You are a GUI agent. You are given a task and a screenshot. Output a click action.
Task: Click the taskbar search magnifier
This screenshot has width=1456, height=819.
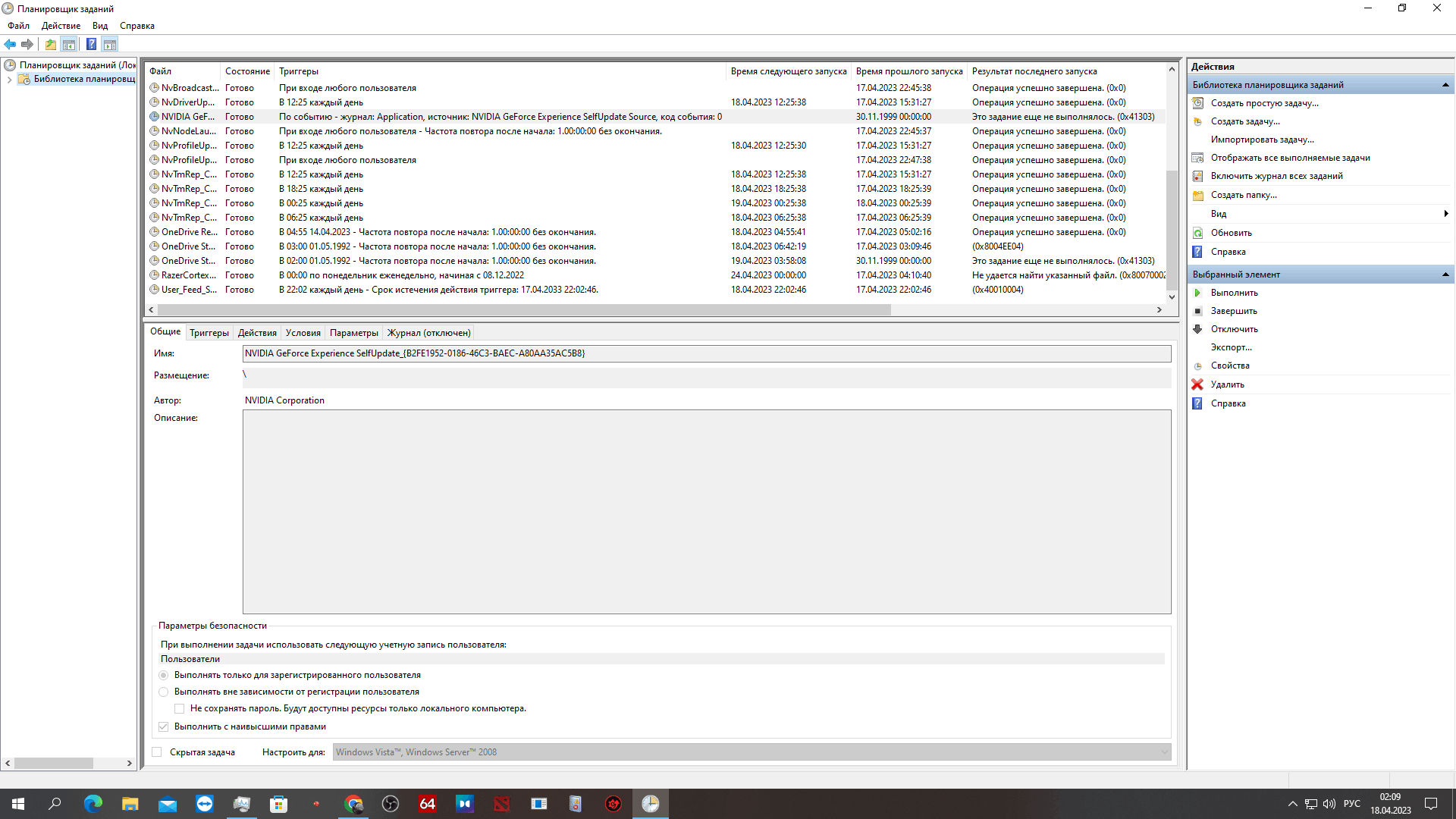click(x=55, y=804)
